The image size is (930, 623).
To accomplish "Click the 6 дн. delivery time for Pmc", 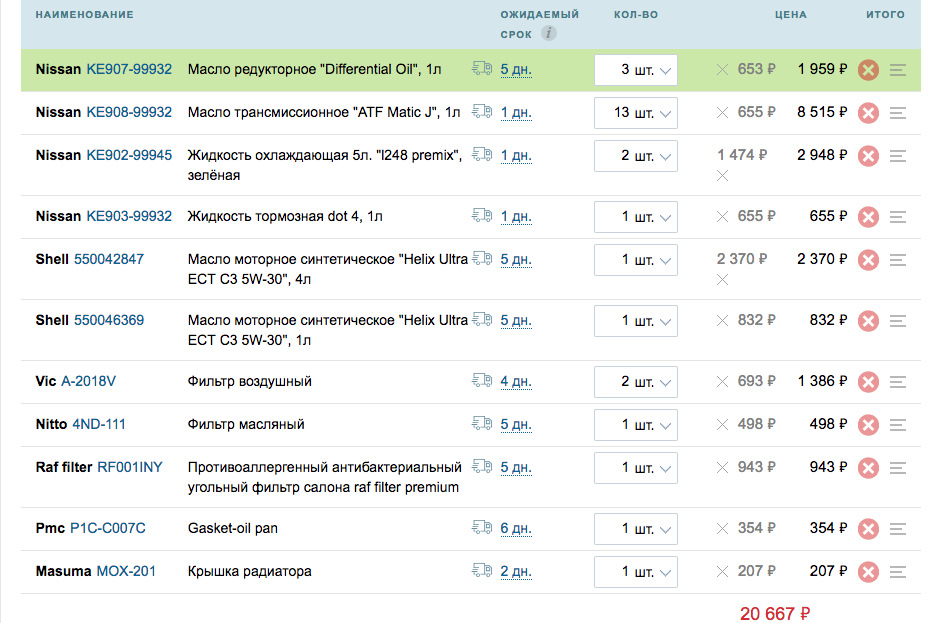I will 516,529.
